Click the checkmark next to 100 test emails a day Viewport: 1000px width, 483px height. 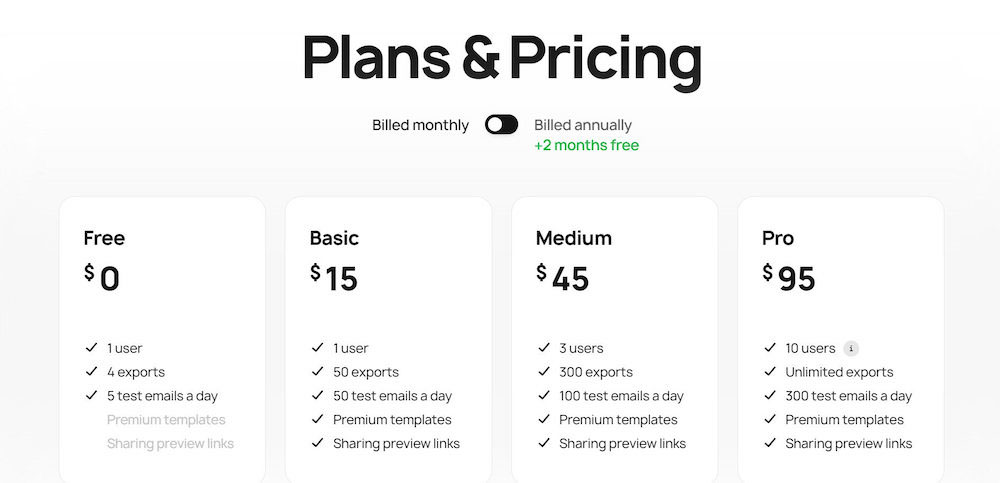(543, 395)
